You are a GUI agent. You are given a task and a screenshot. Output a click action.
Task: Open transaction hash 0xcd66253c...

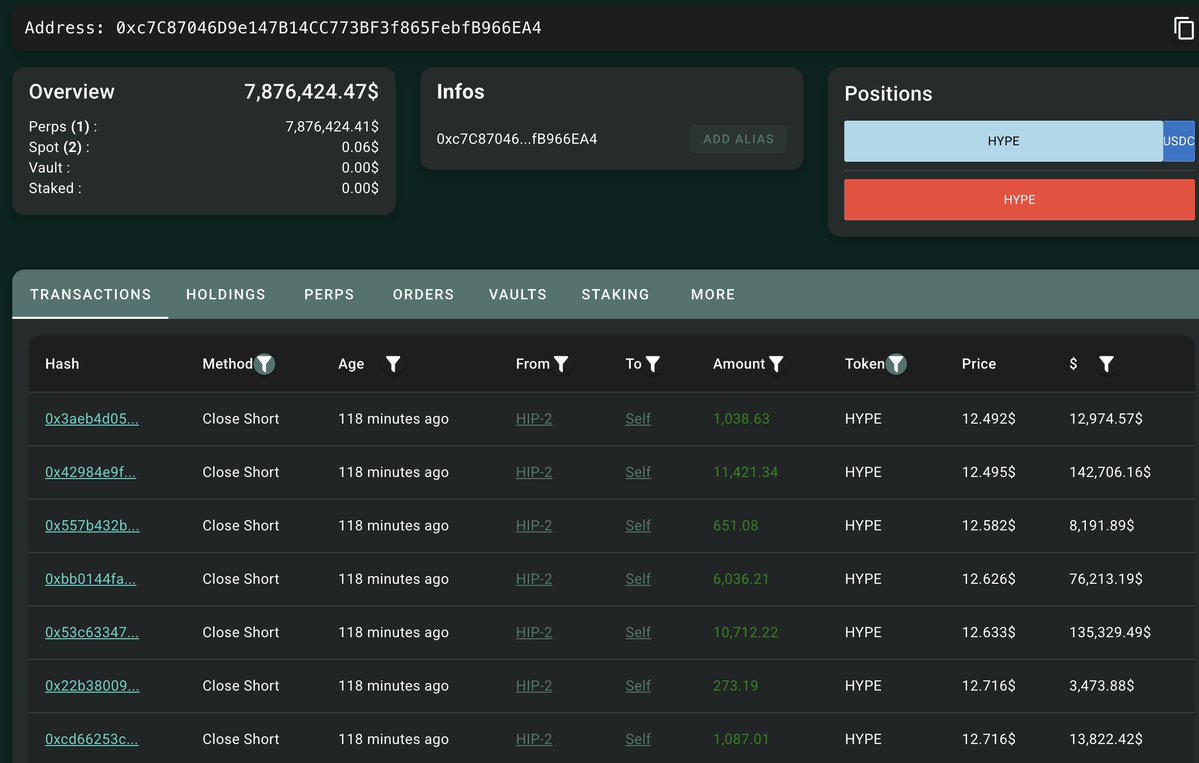(x=92, y=740)
